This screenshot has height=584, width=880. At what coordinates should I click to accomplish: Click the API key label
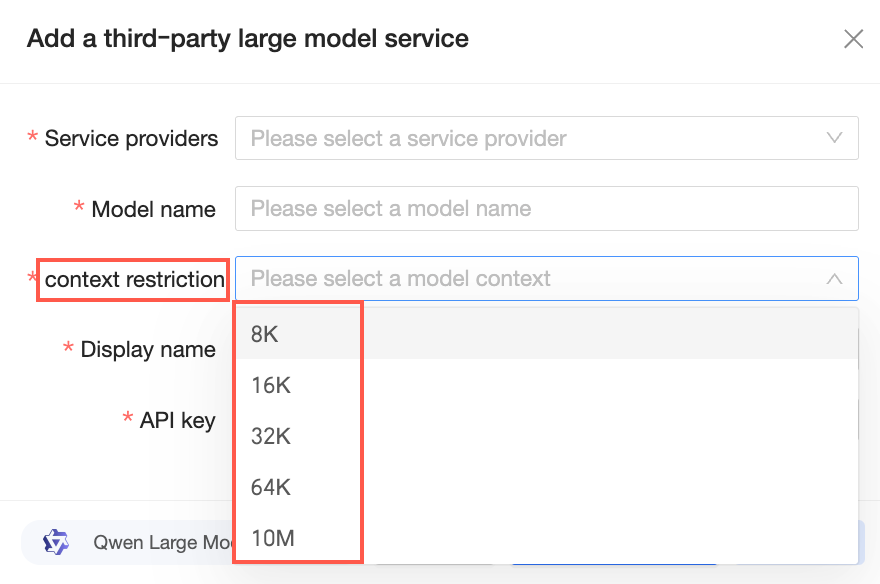coord(177,420)
